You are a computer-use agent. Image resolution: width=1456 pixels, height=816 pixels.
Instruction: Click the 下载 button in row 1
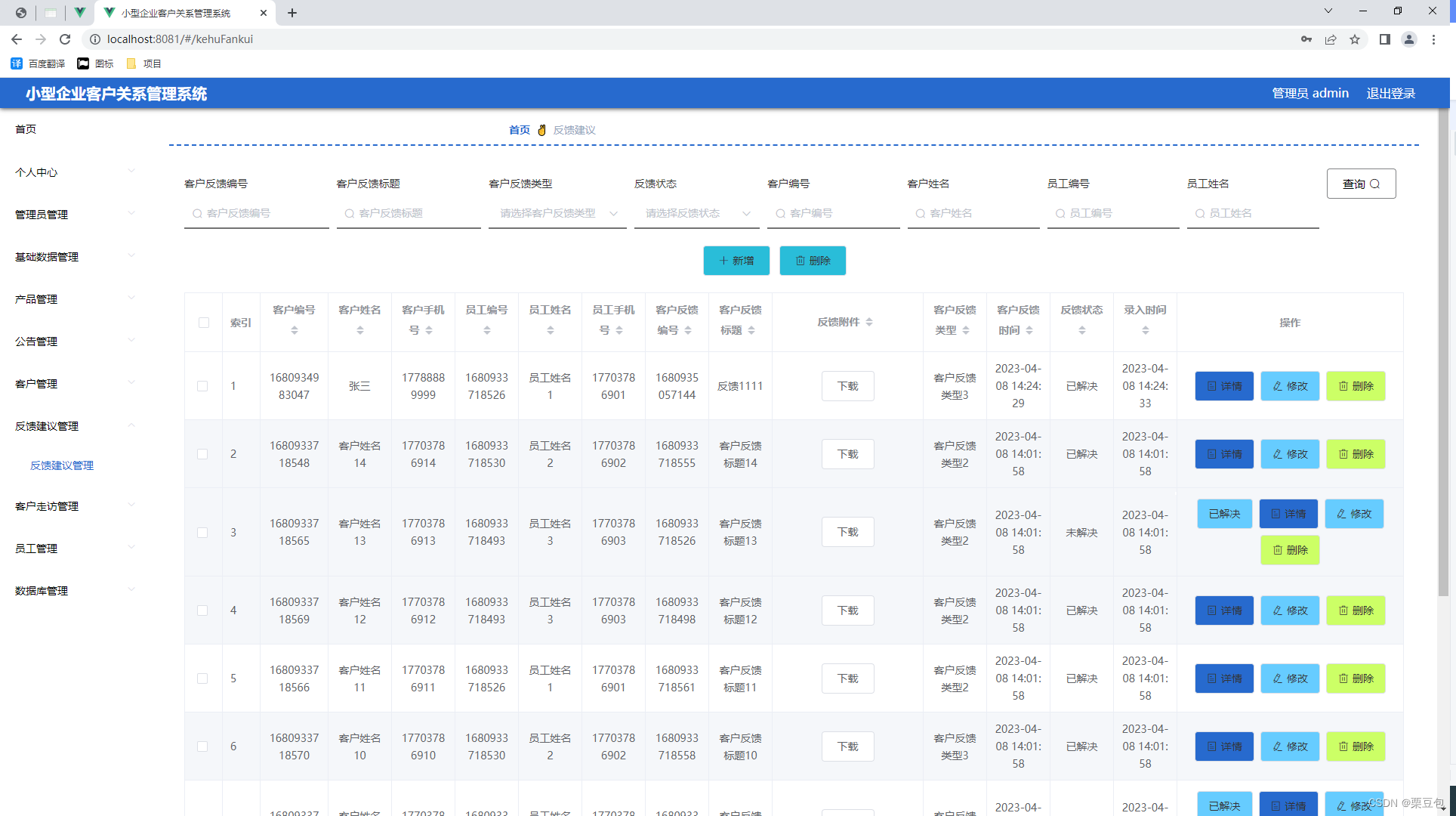(x=847, y=385)
